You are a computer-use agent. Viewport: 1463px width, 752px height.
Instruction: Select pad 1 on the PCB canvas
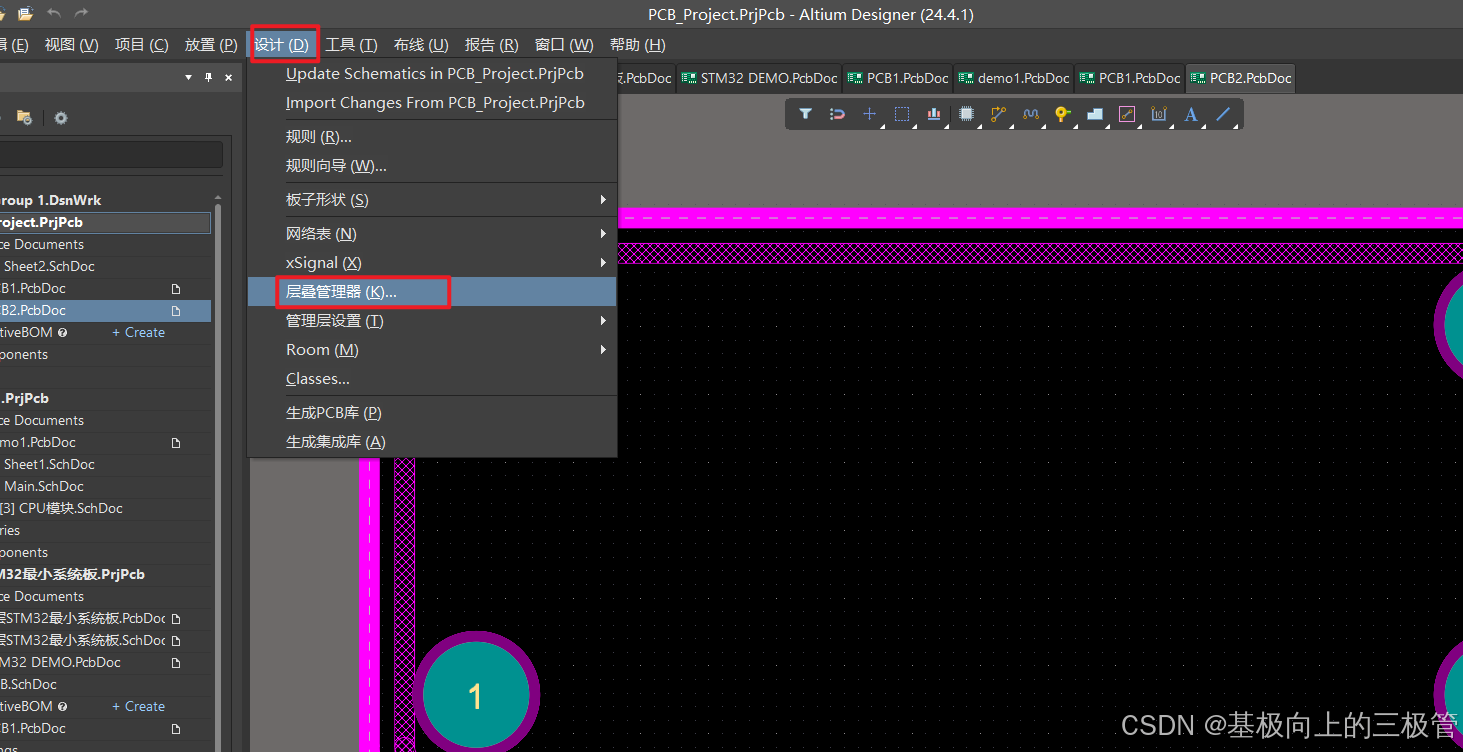(x=476, y=695)
